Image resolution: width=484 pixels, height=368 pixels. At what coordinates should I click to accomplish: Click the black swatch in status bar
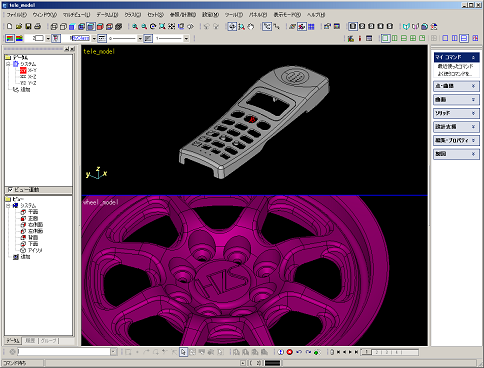coord(273,363)
